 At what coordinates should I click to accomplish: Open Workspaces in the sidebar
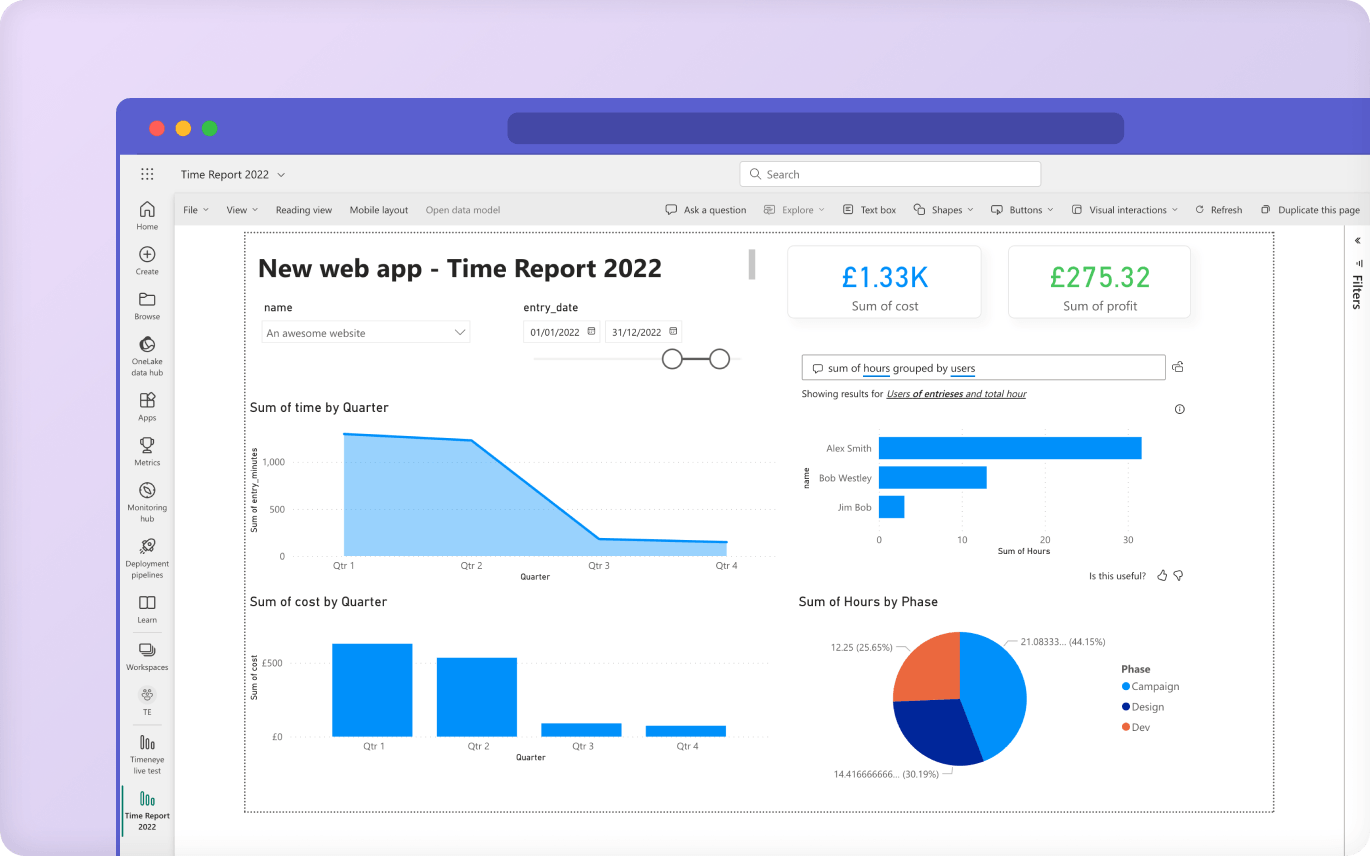pos(147,656)
